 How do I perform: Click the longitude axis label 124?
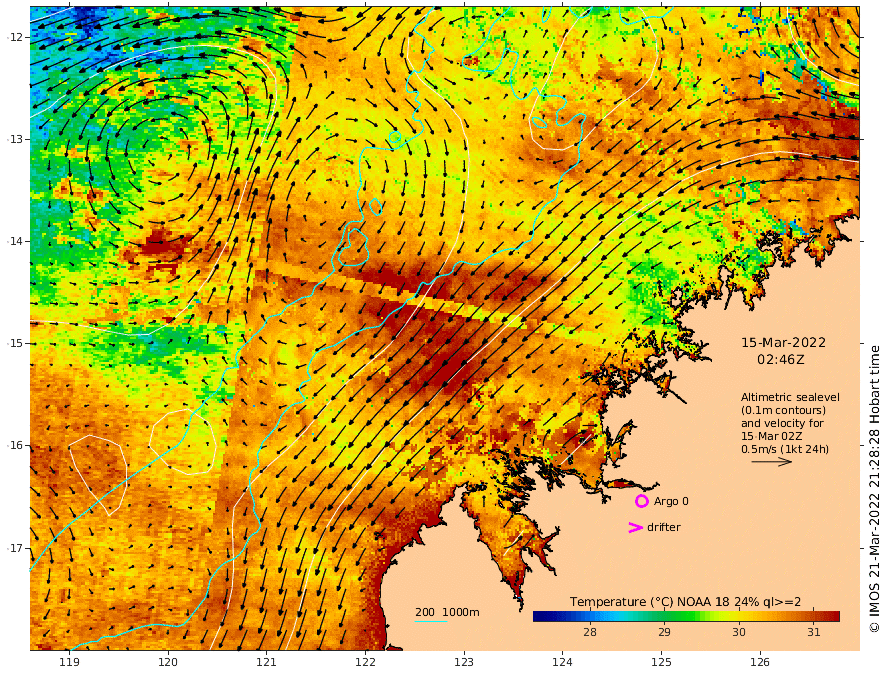pos(562,663)
